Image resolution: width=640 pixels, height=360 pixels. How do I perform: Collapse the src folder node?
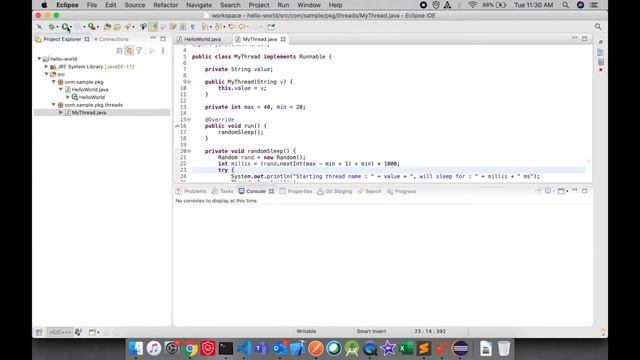47,74
